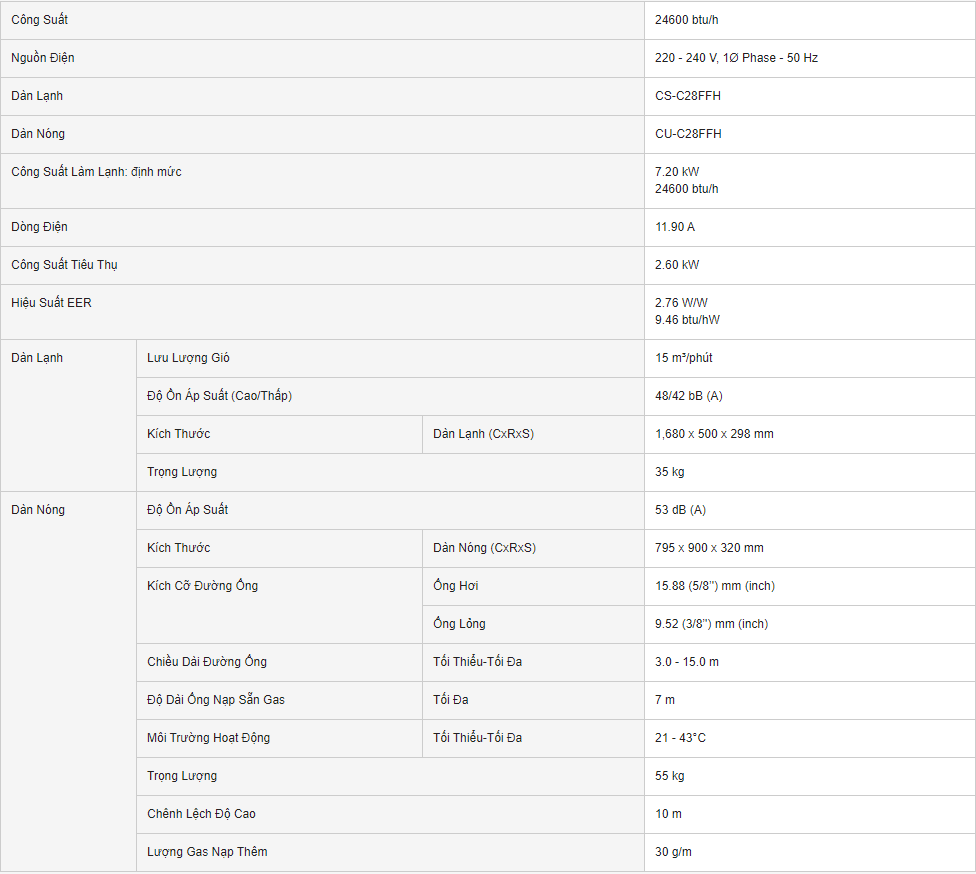
Task: Click the "Nguồn Điện" row label
Action: point(43,58)
